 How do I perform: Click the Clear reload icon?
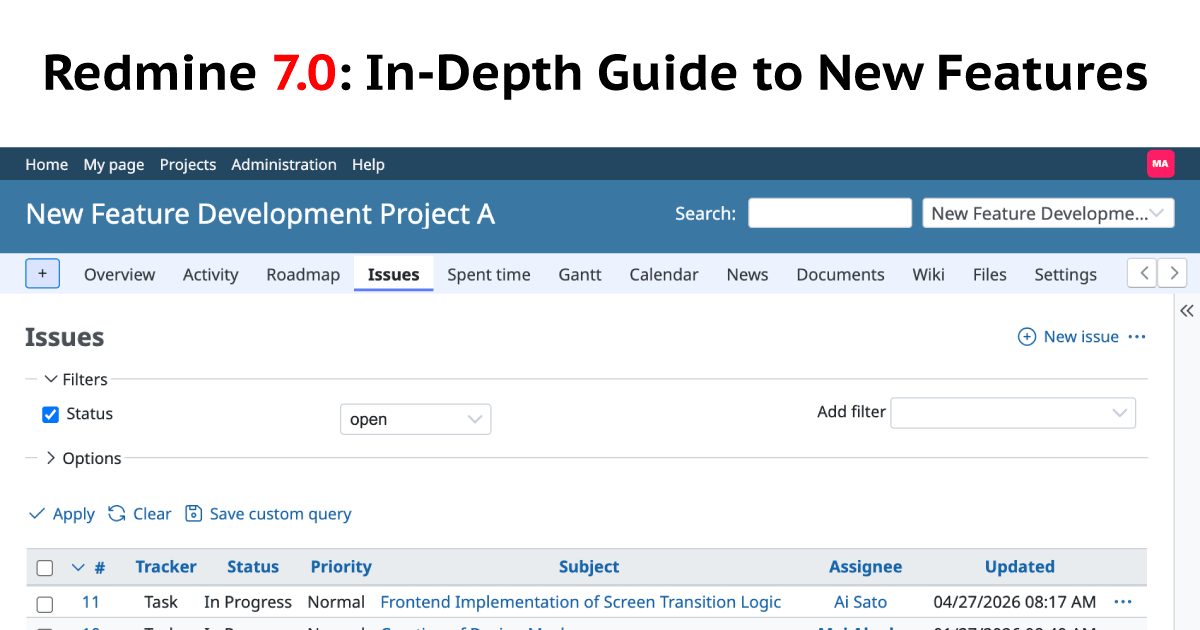117,514
